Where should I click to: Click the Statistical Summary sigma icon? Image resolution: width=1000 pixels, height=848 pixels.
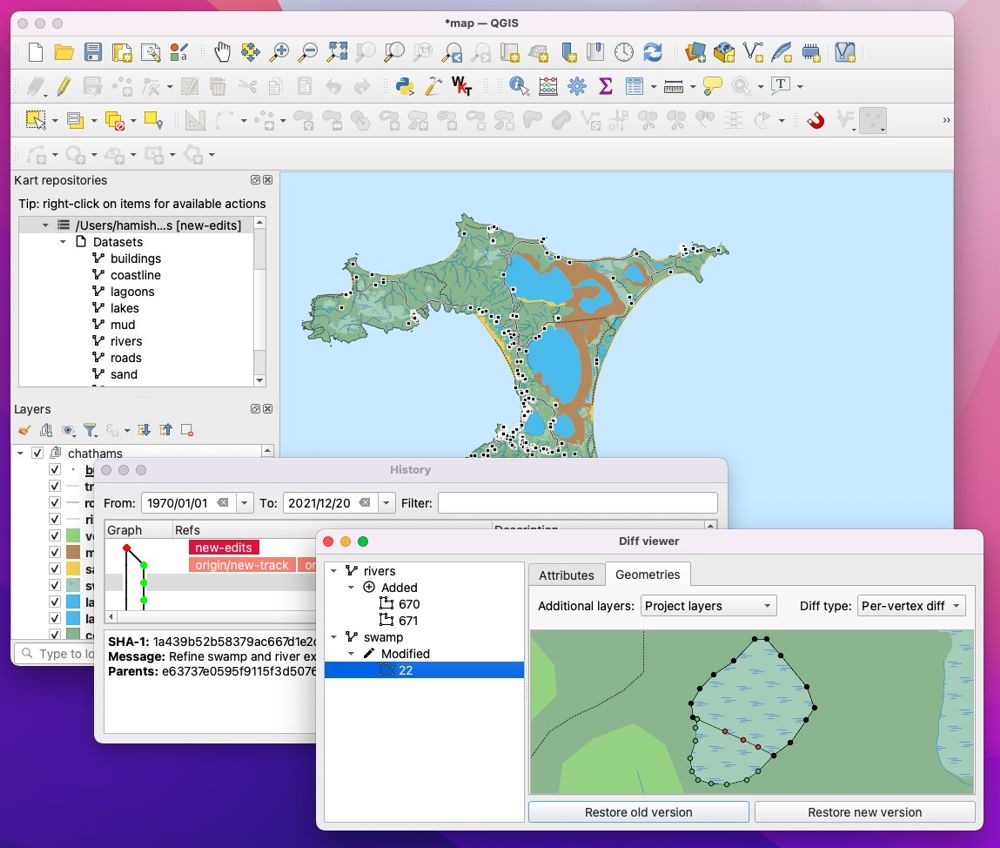[605, 86]
